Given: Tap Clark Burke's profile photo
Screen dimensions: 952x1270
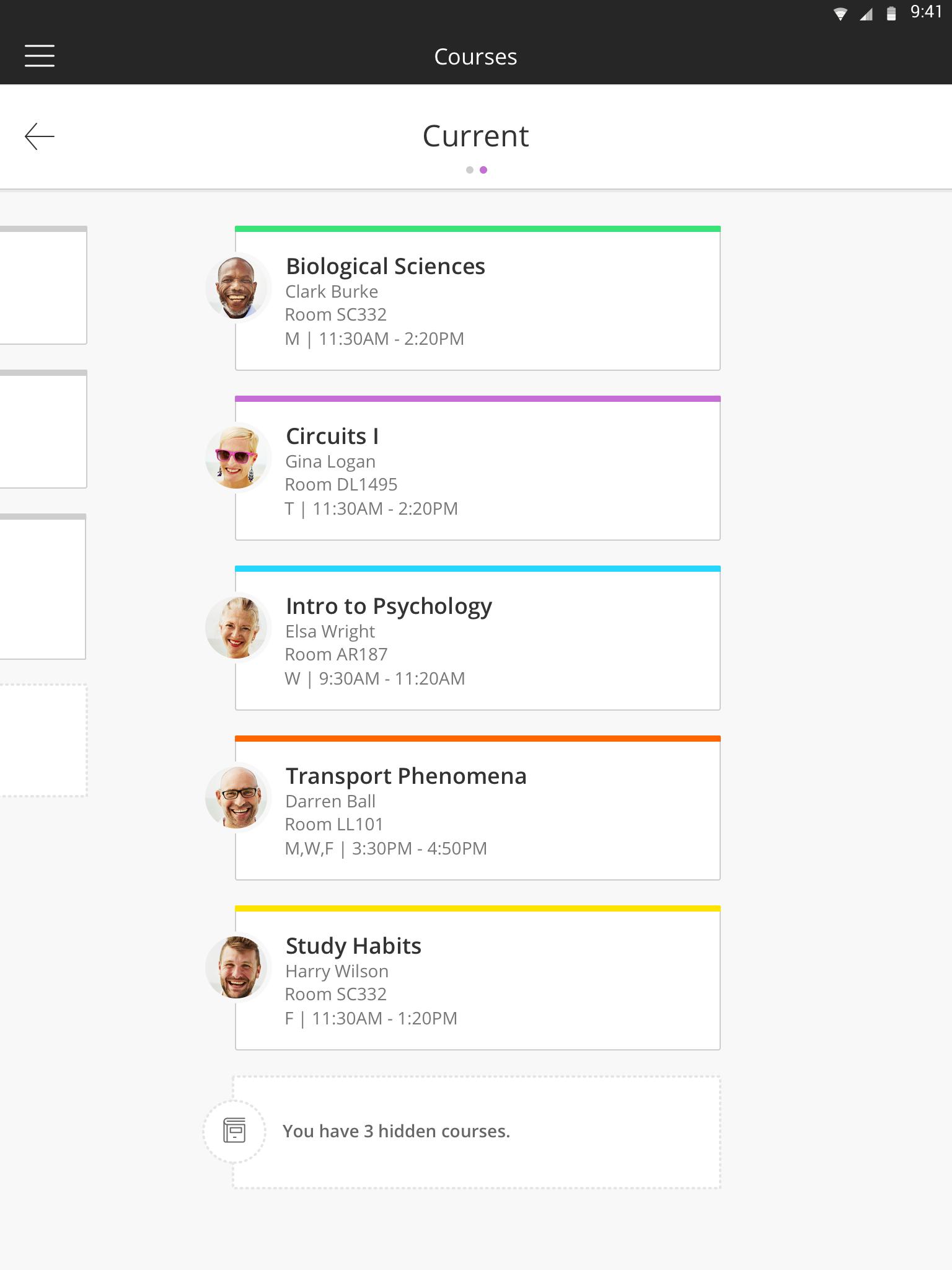Looking at the screenshot, I should point(237,288).
